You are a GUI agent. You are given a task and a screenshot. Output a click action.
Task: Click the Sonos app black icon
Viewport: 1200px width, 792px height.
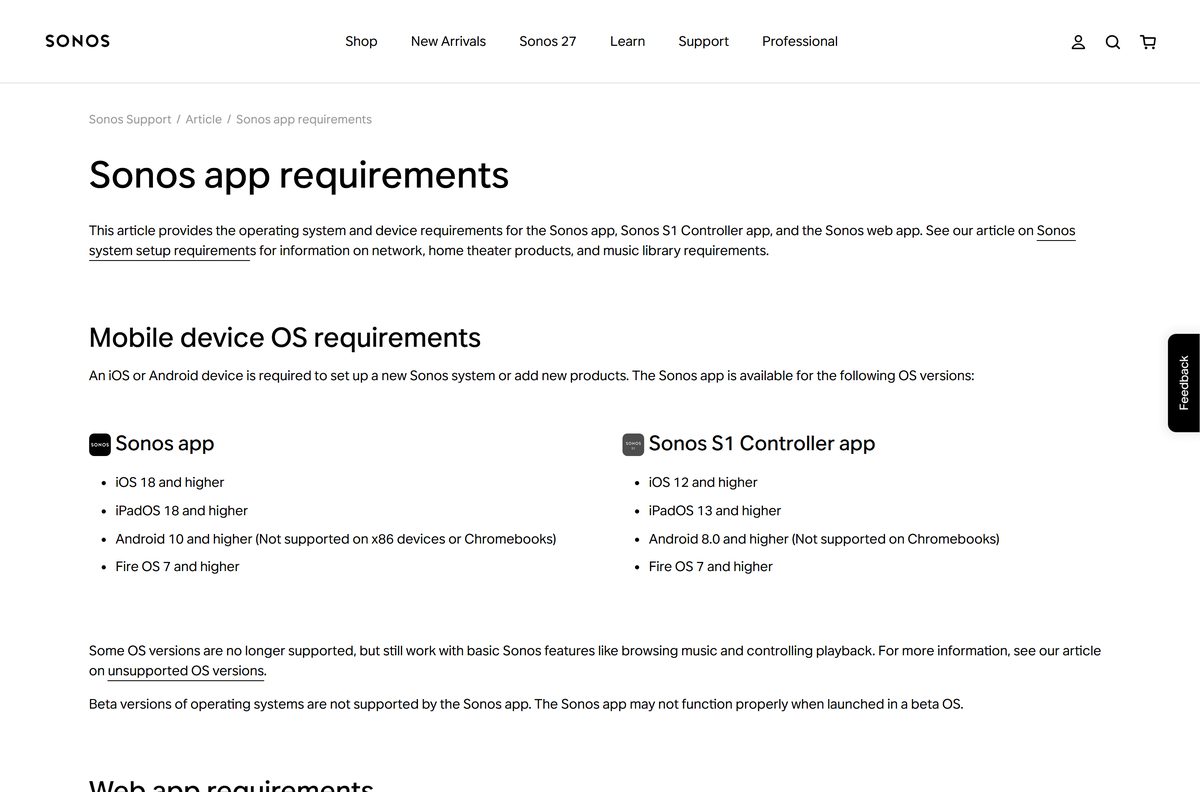point(100,444)
